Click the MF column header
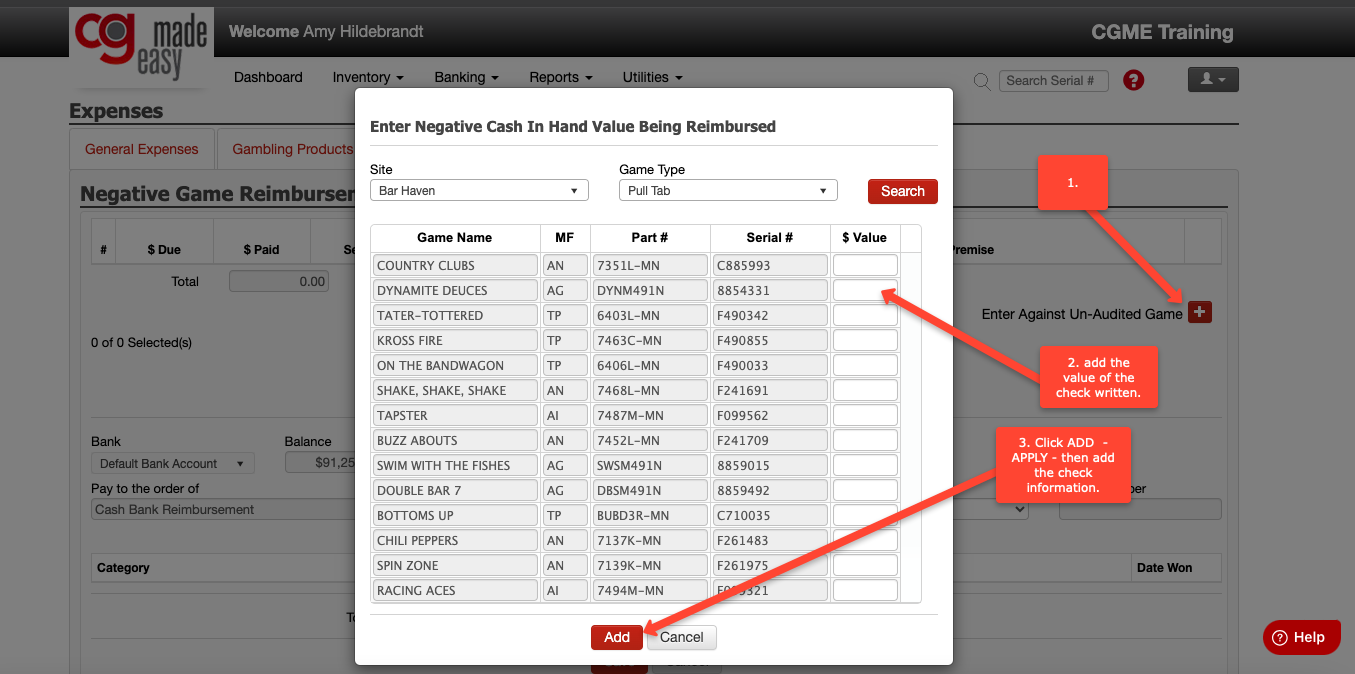 tap(565, 238)
